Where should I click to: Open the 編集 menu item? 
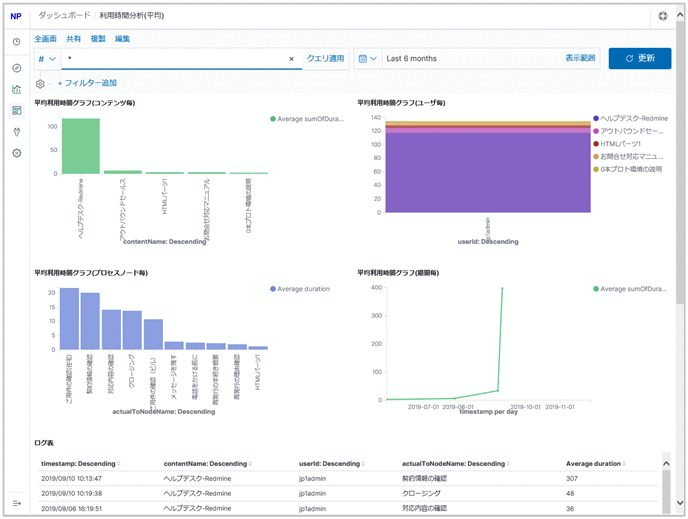[122, 38]
